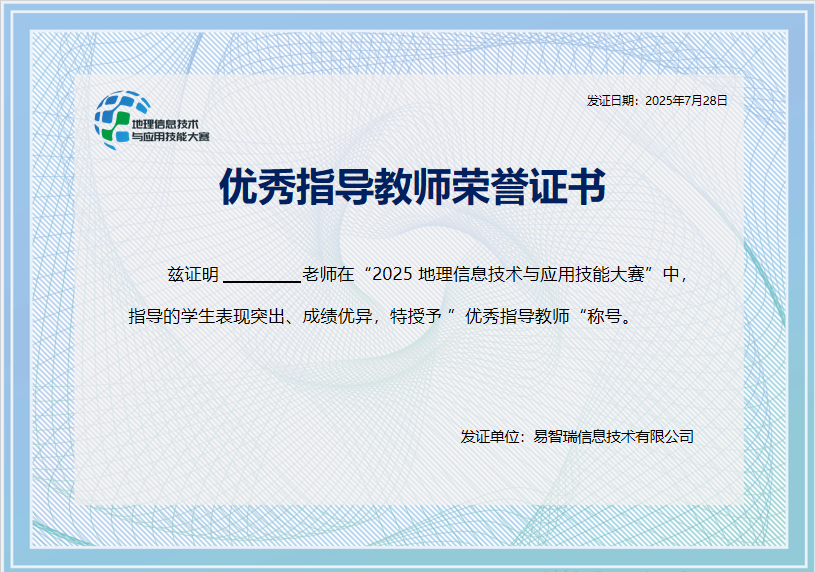Click the logo text 与应用技能大赛
The height and width of the screenshot is (572, 815).
171,136
